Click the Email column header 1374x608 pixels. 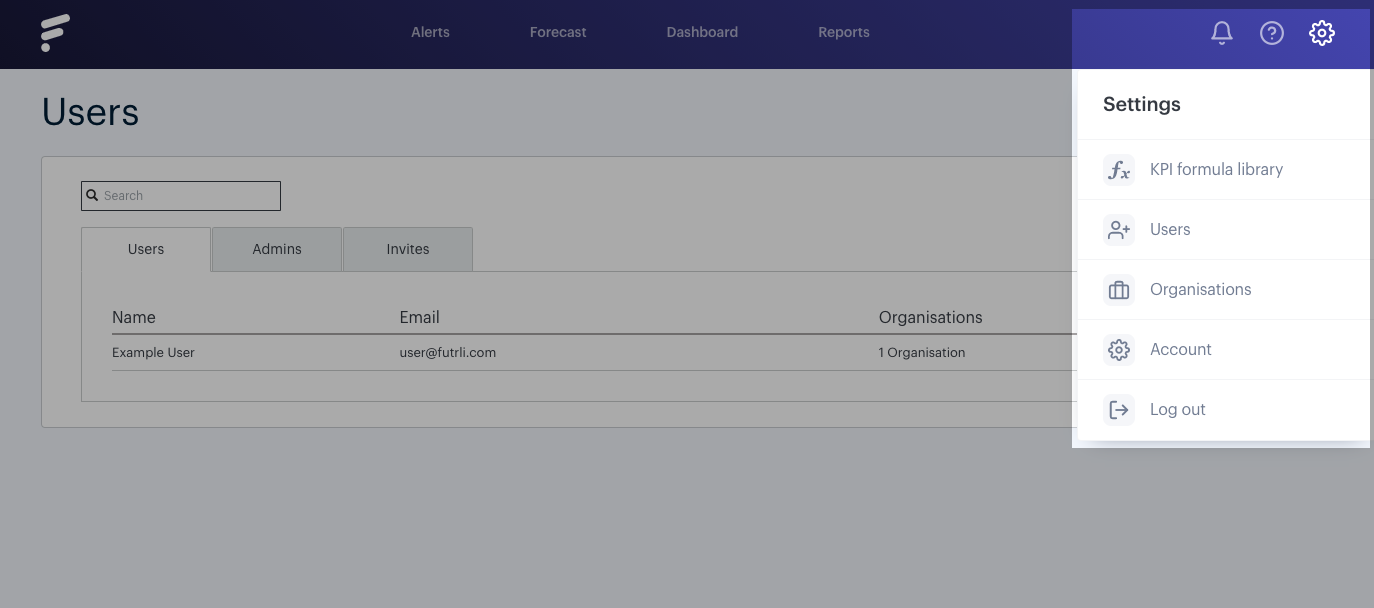(x=419, y=317)
